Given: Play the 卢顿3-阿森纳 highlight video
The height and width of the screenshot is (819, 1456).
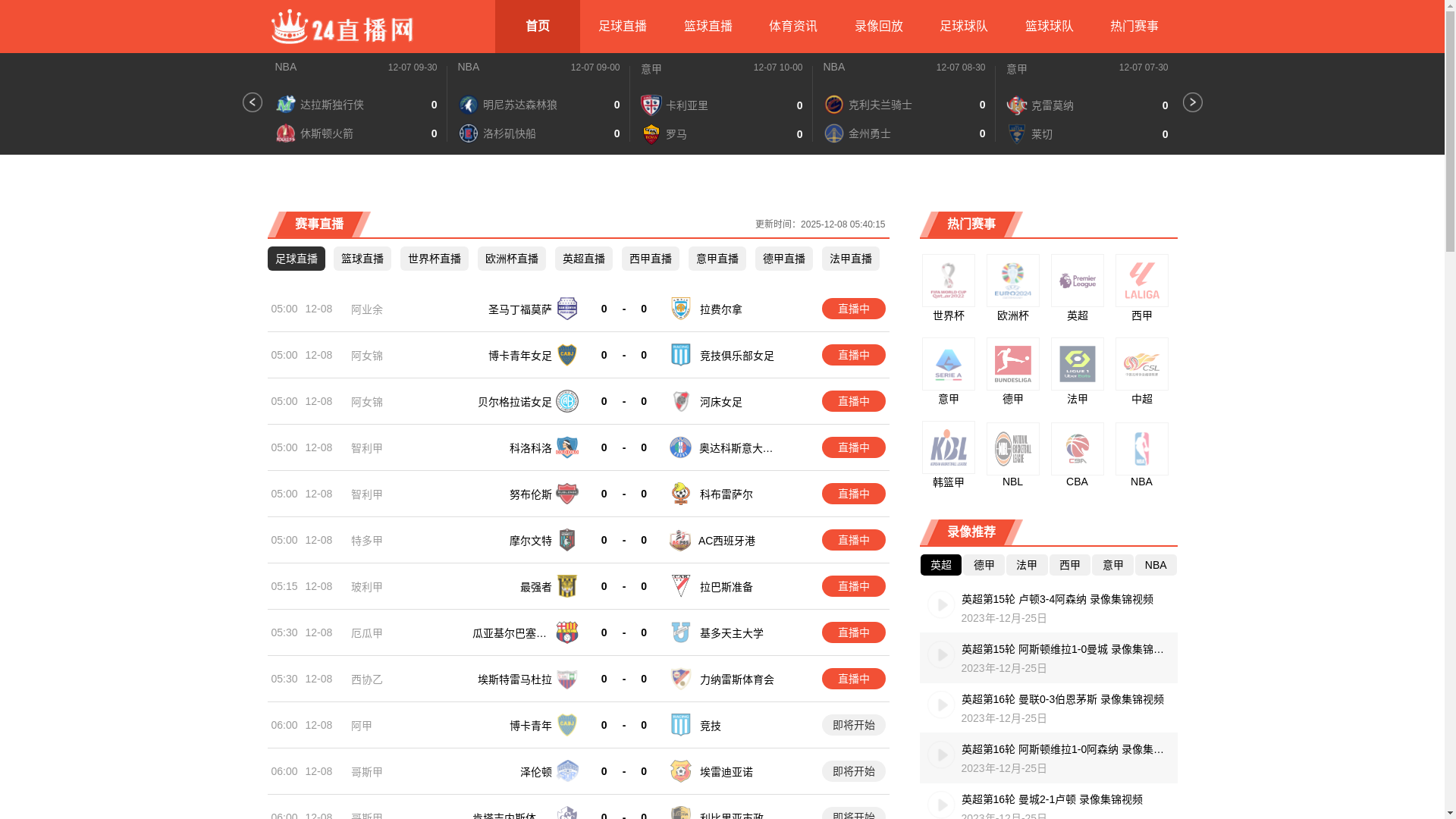Looking at the screenshot, I should coord(941,605).
